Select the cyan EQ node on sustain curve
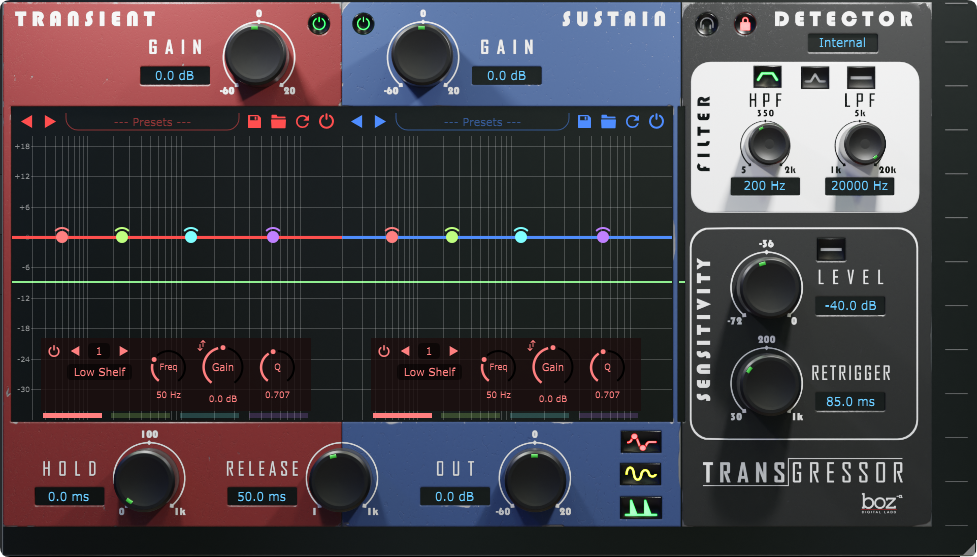Viewport: 977px width, 557px height. click(521, 236)
